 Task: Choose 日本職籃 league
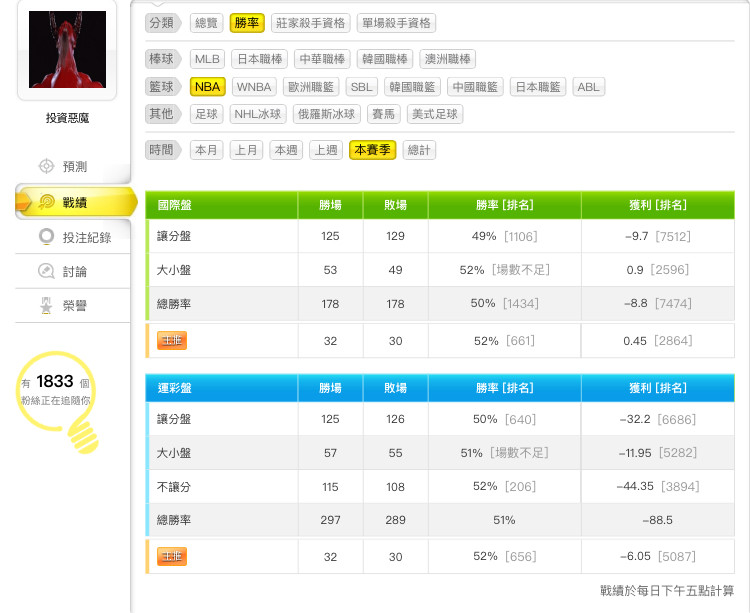click(538, 87)
